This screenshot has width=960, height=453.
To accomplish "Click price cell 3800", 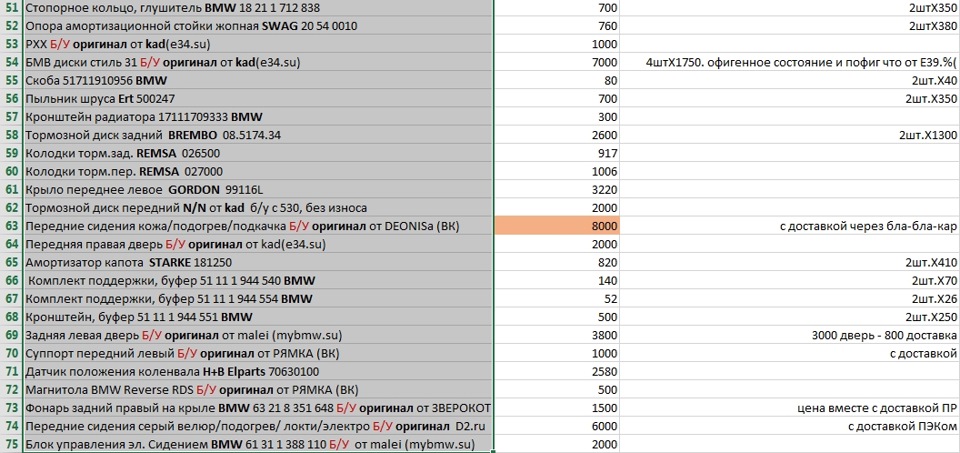I will tap(557, 335).
